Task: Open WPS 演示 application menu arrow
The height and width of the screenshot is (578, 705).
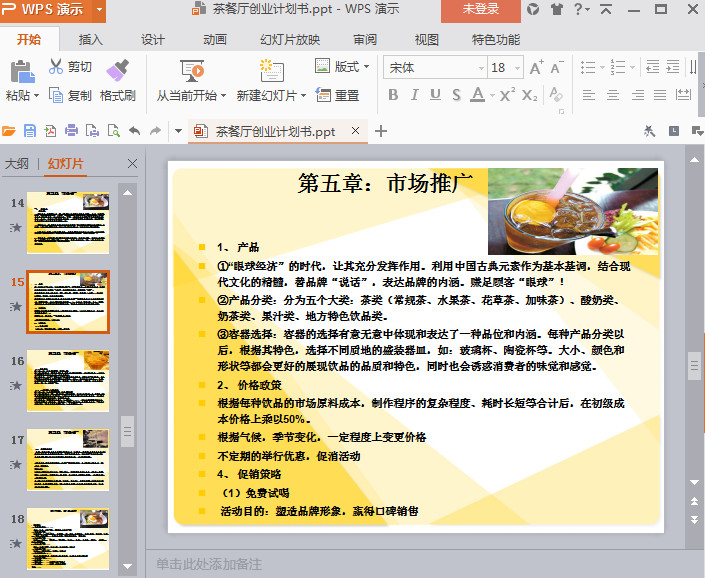Action: point(99,9)
